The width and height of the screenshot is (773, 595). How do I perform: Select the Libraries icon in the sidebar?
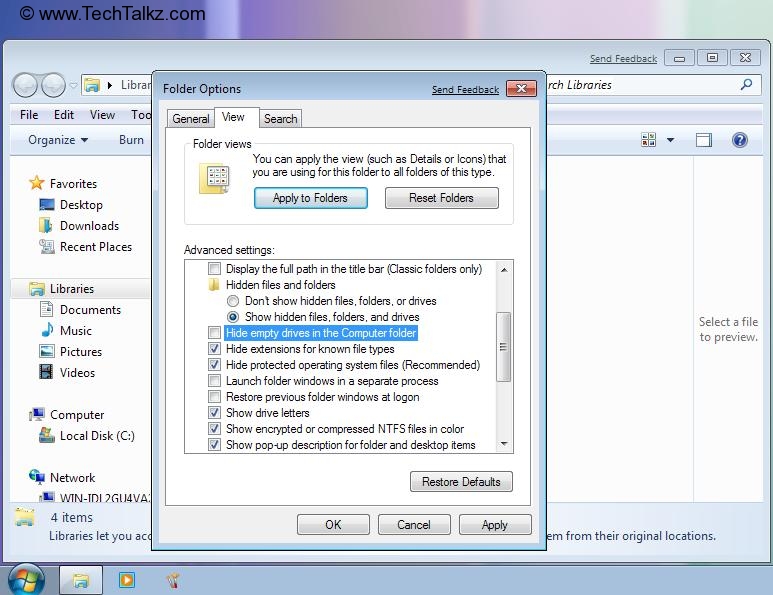click(36, 289)
